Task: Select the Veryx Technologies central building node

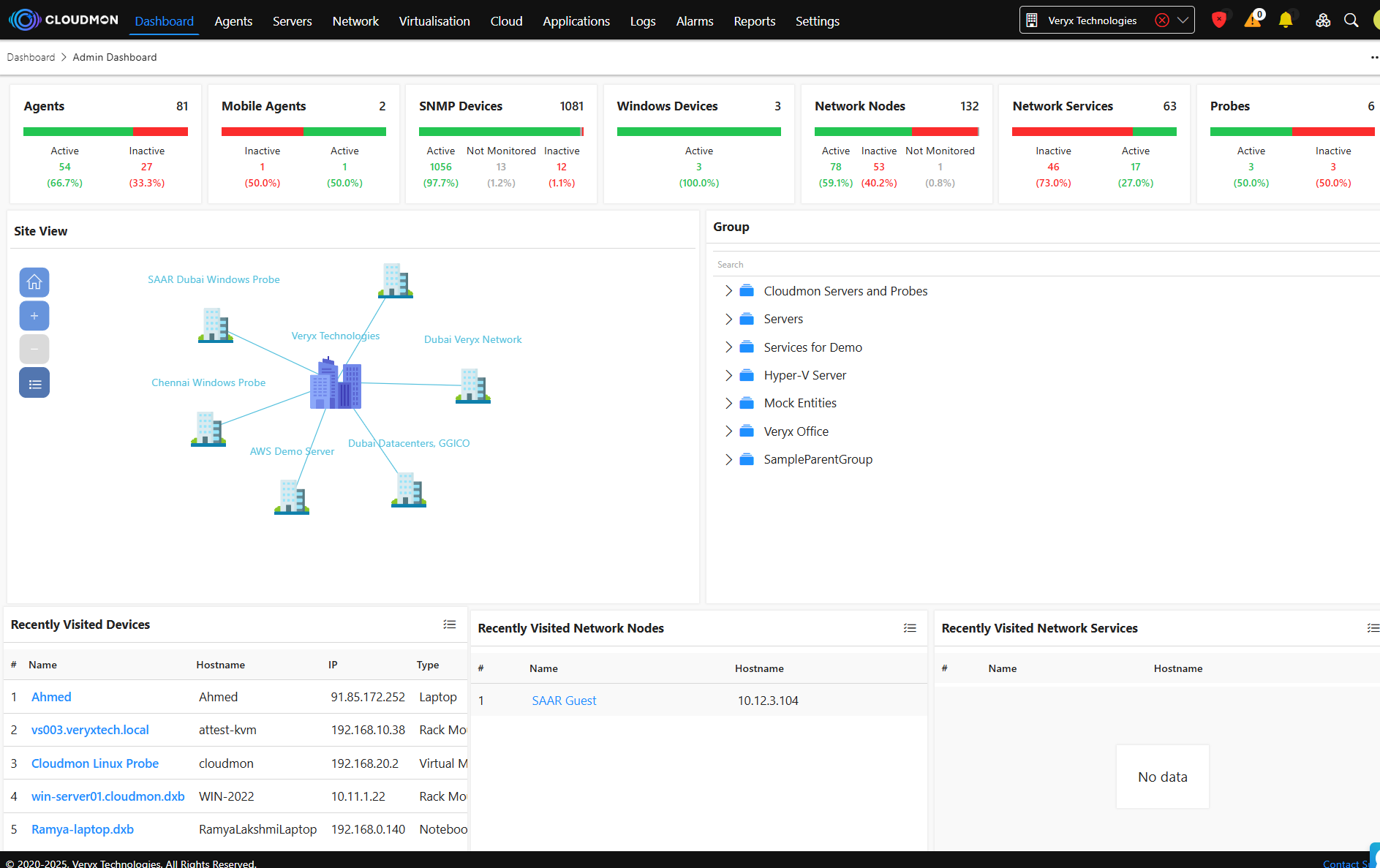Action: (x=336, y=384)
